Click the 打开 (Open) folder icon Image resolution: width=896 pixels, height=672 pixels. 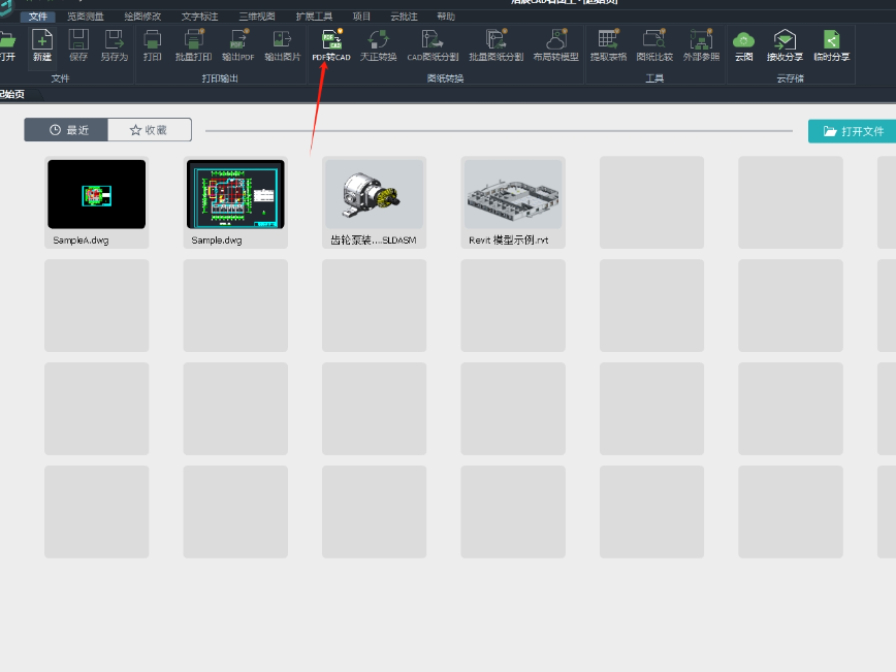pos(7,41)
